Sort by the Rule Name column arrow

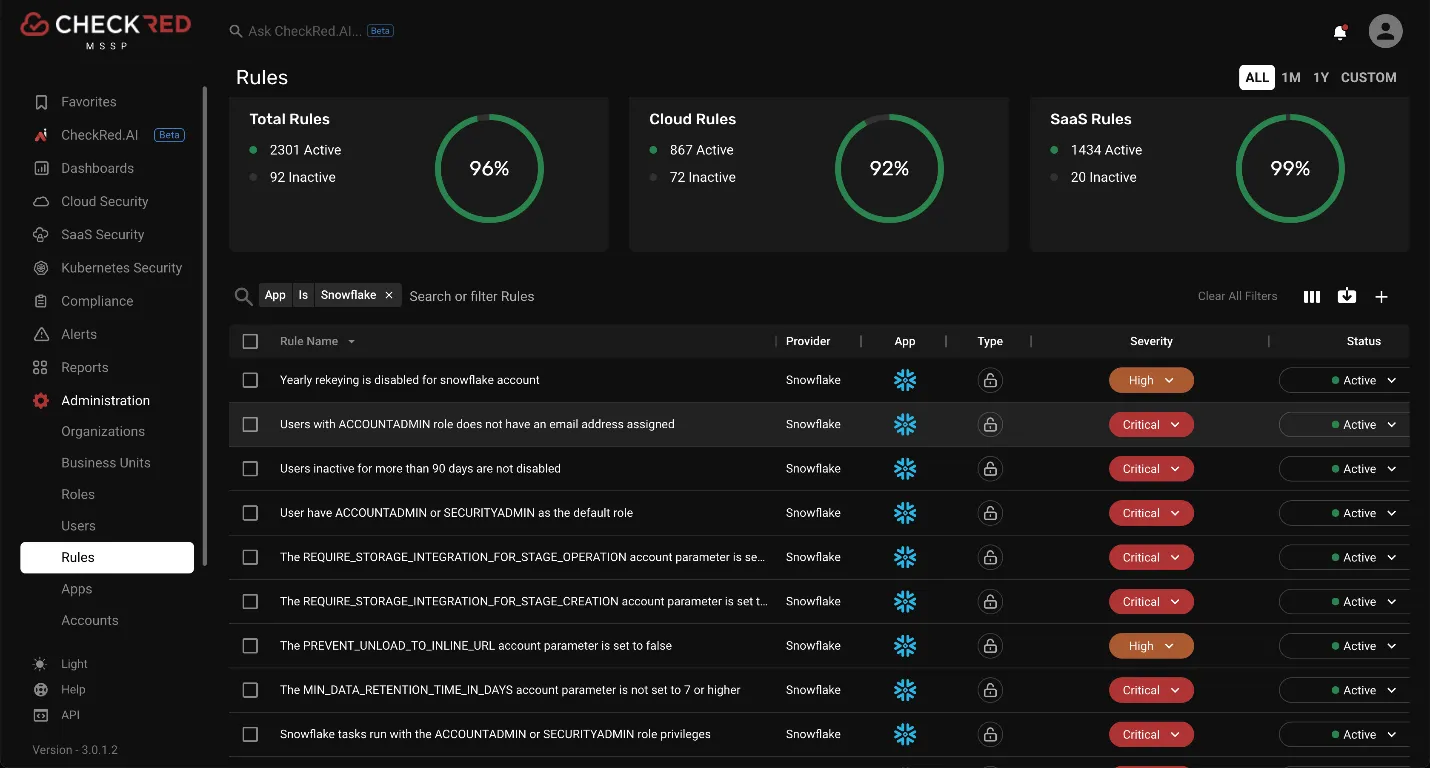coord(351,342)
